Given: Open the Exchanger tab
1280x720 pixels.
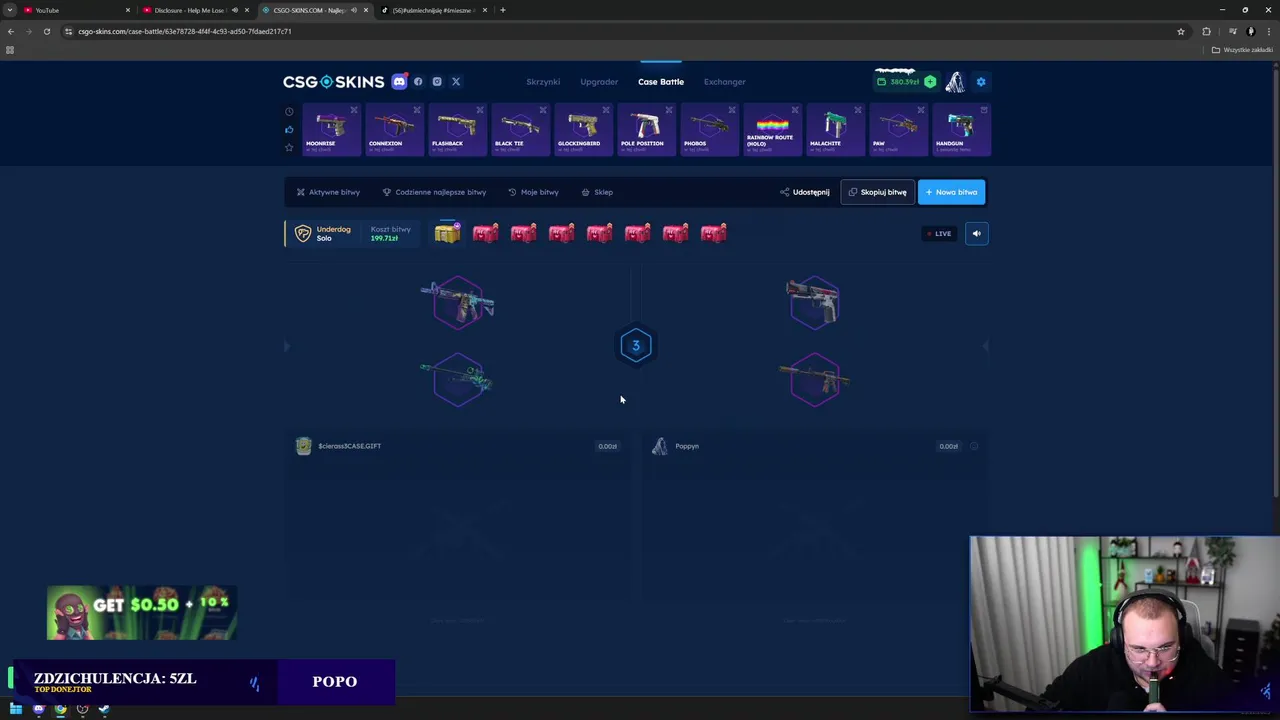Looking at the screenshot, I should (724, 81).
